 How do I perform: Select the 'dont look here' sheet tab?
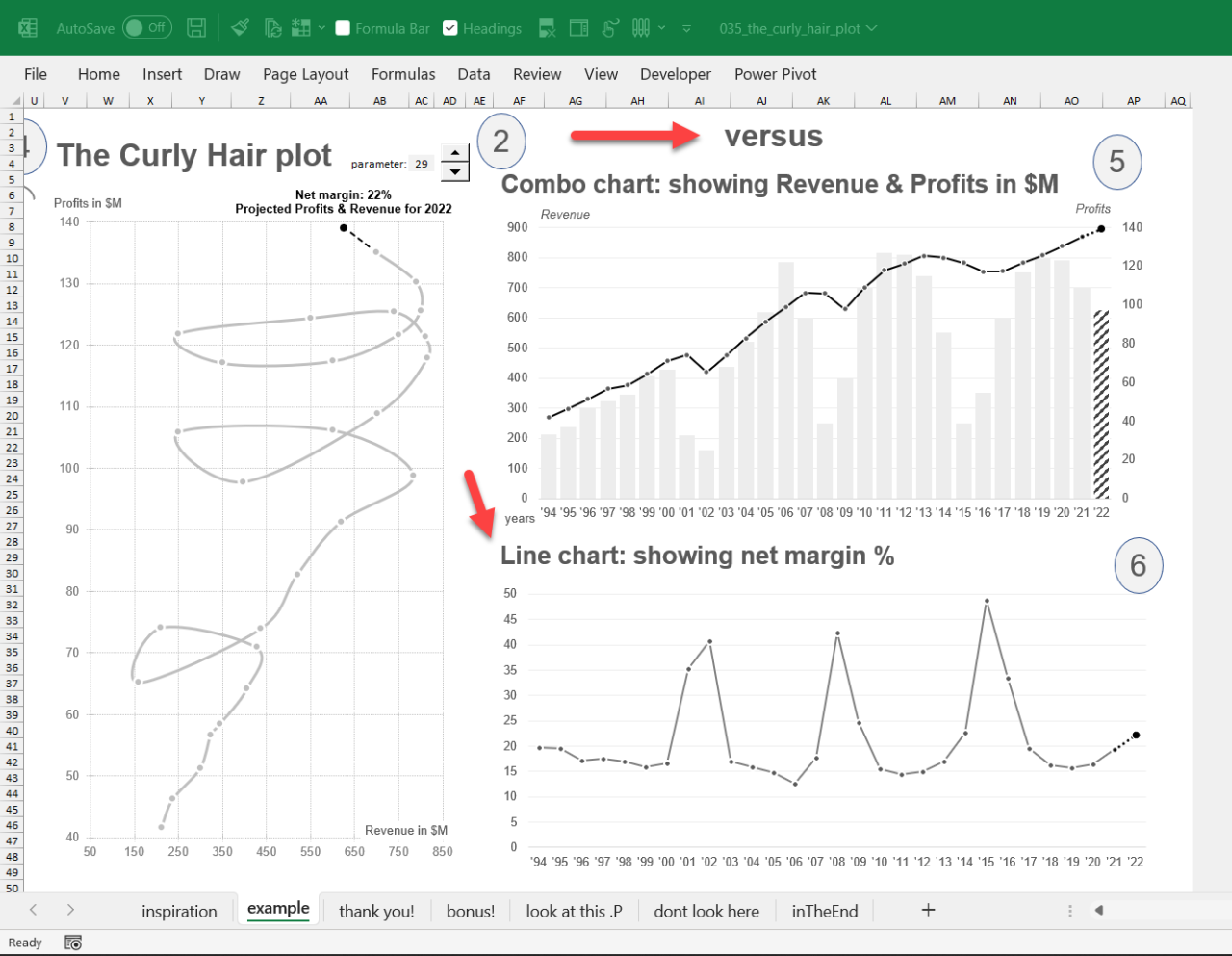pyautogui.click(x=706, y=911)
